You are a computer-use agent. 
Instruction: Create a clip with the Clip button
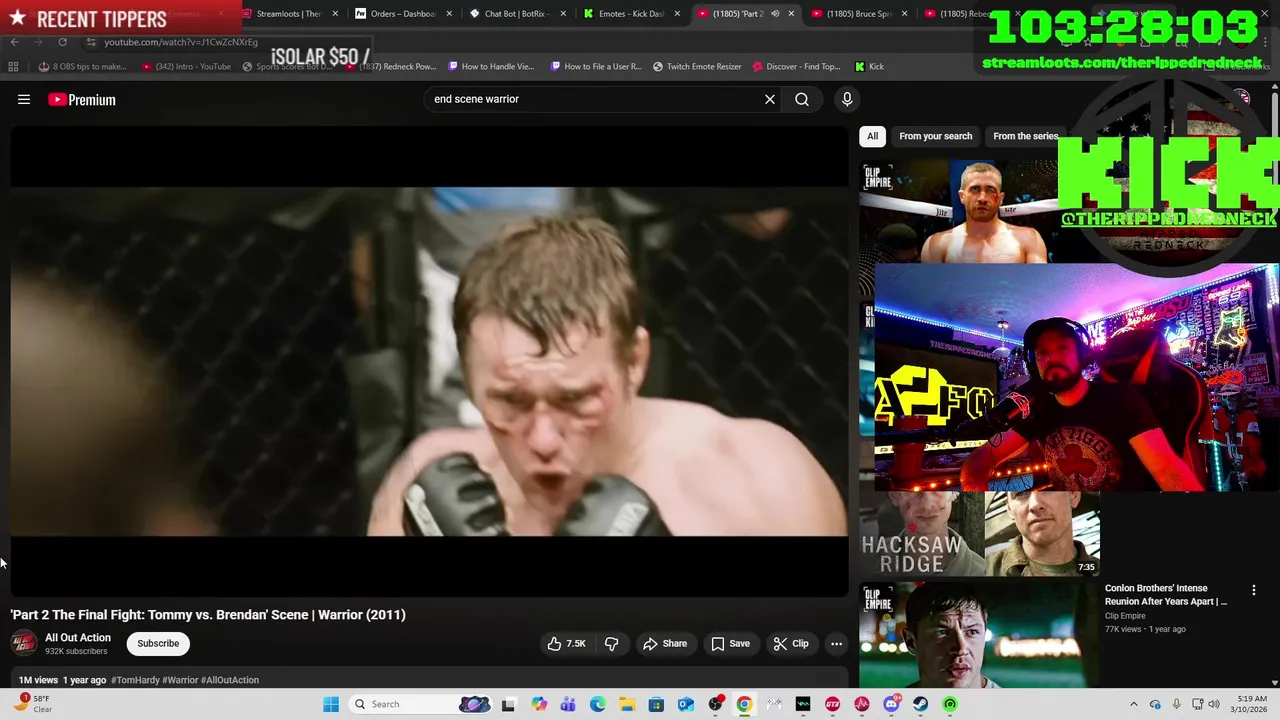pos(791,644)
